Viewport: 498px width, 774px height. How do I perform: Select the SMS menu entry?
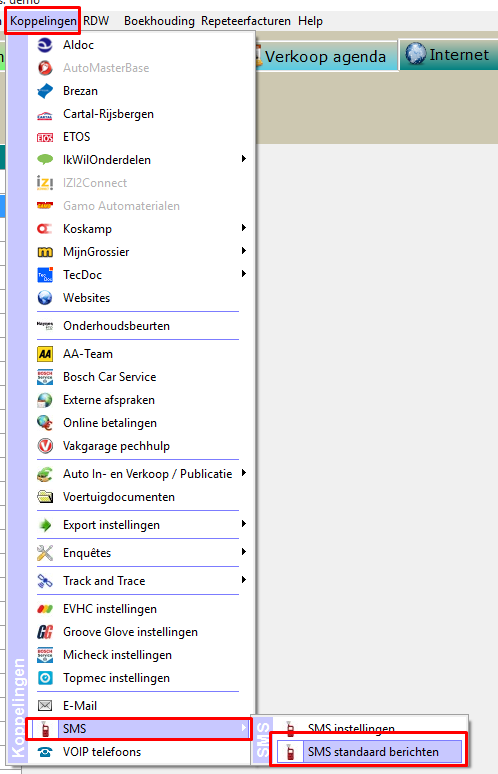tap(139, 729)
